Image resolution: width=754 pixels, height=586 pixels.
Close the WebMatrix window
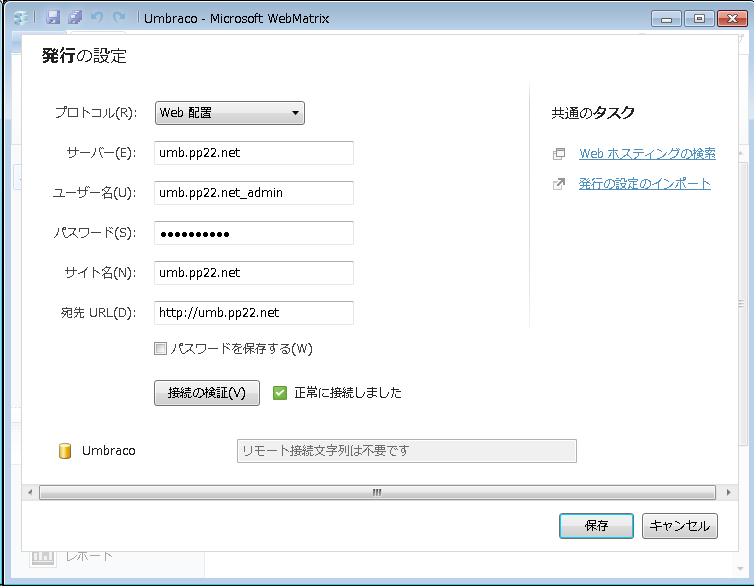tap(732, 19)
